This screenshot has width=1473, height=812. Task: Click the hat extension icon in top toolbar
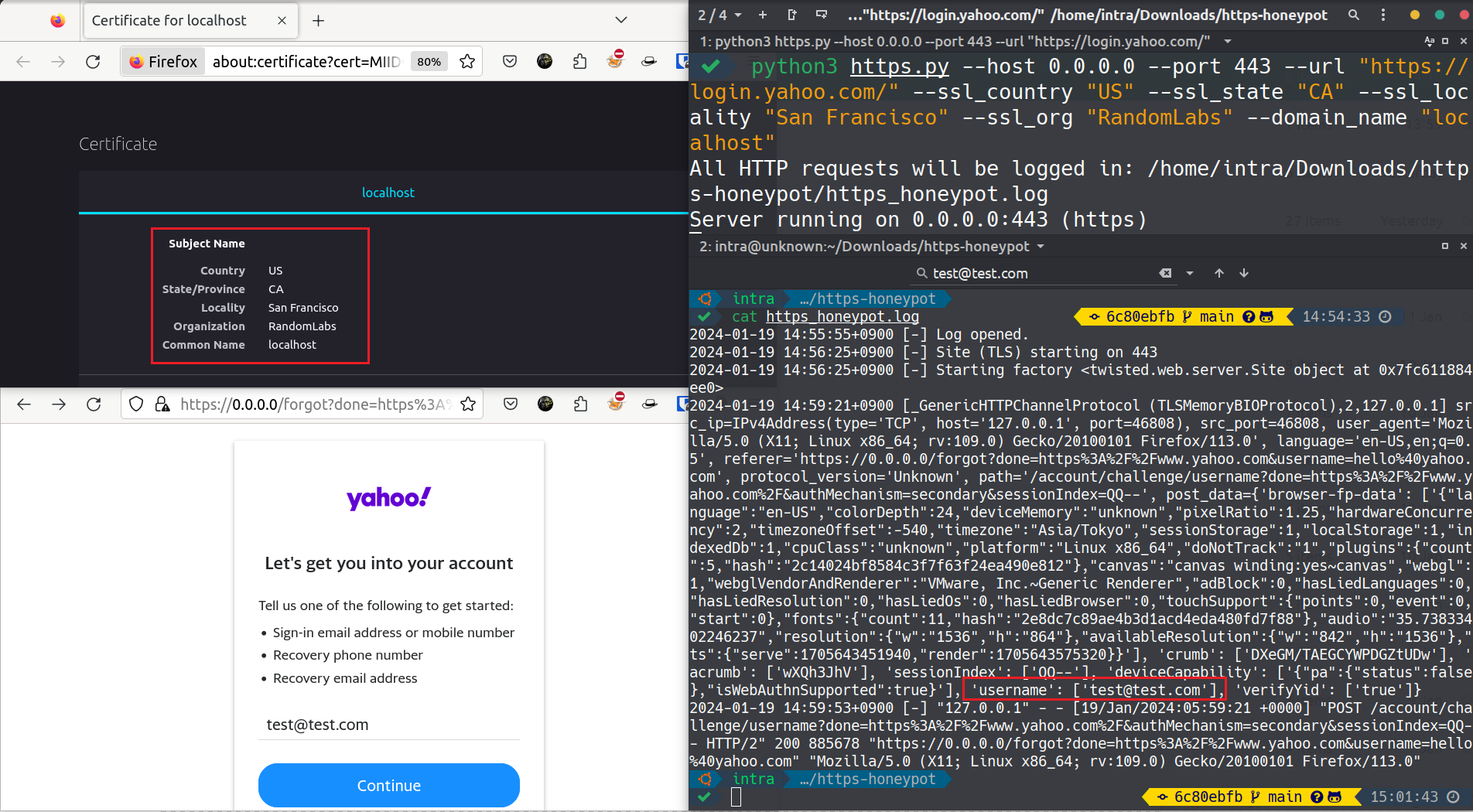650,62
